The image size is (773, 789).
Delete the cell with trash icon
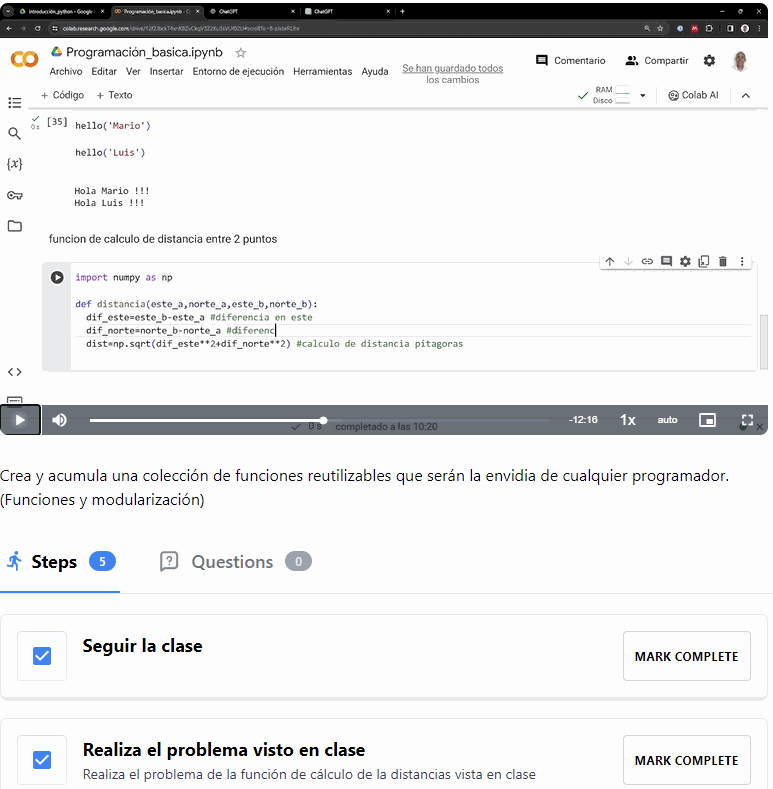(723, 261)
